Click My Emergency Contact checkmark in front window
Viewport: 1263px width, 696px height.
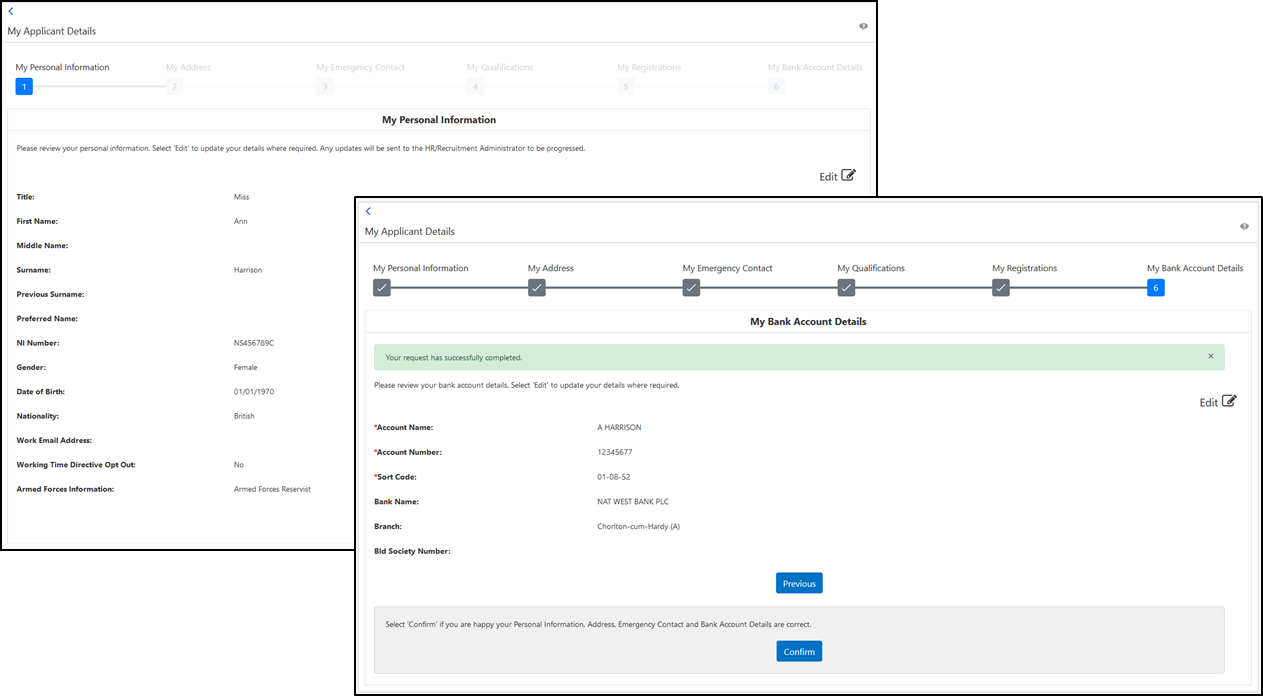[x=691, y=288]
